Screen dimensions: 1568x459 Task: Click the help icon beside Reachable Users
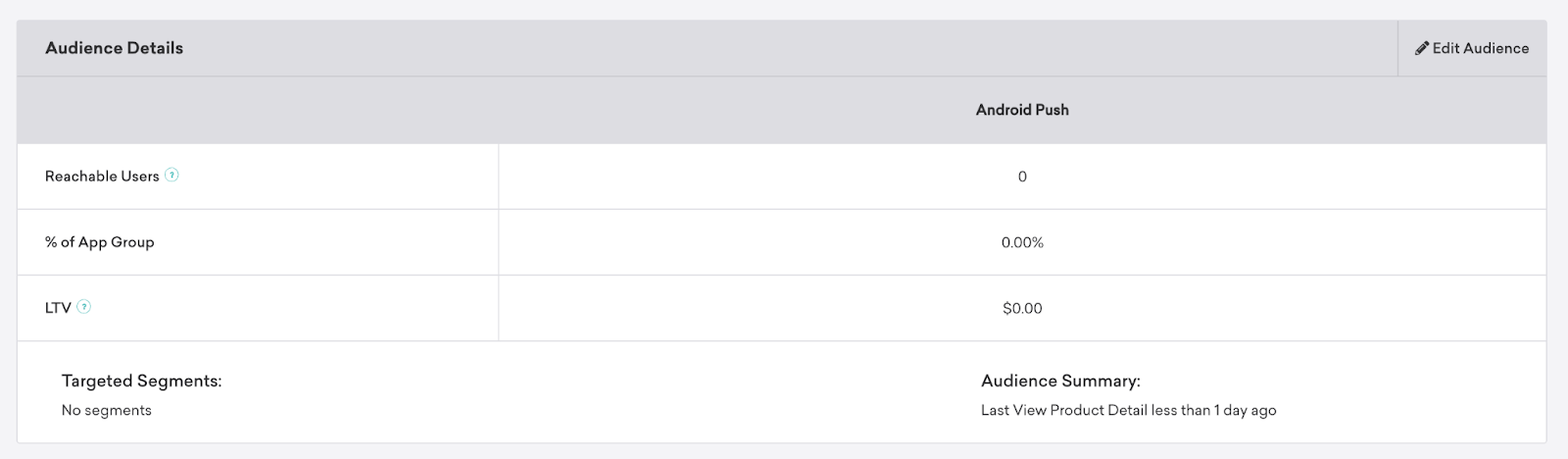click(171, 176)
